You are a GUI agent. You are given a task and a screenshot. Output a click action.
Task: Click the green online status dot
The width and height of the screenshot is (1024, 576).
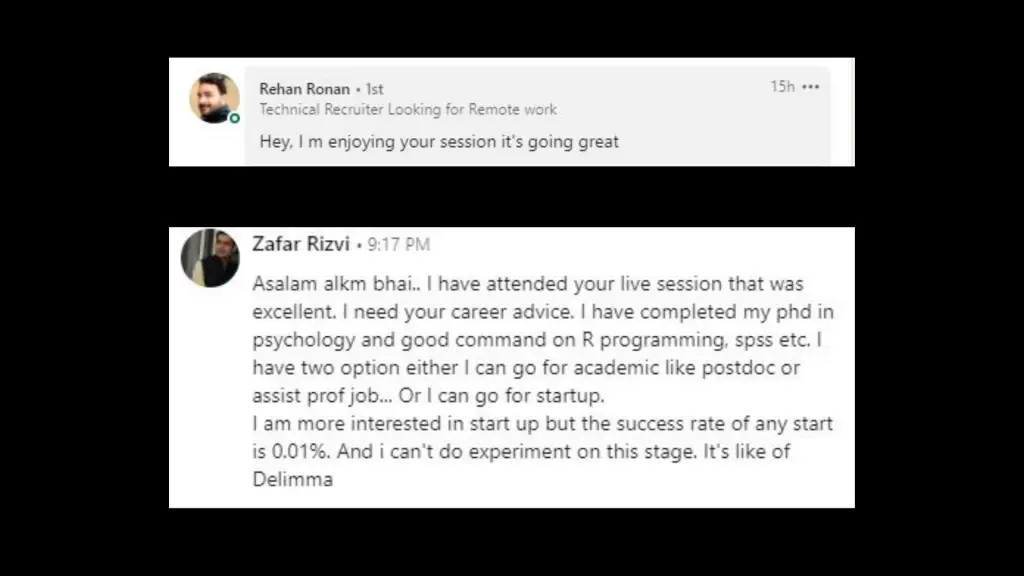[x=234, y=118]
